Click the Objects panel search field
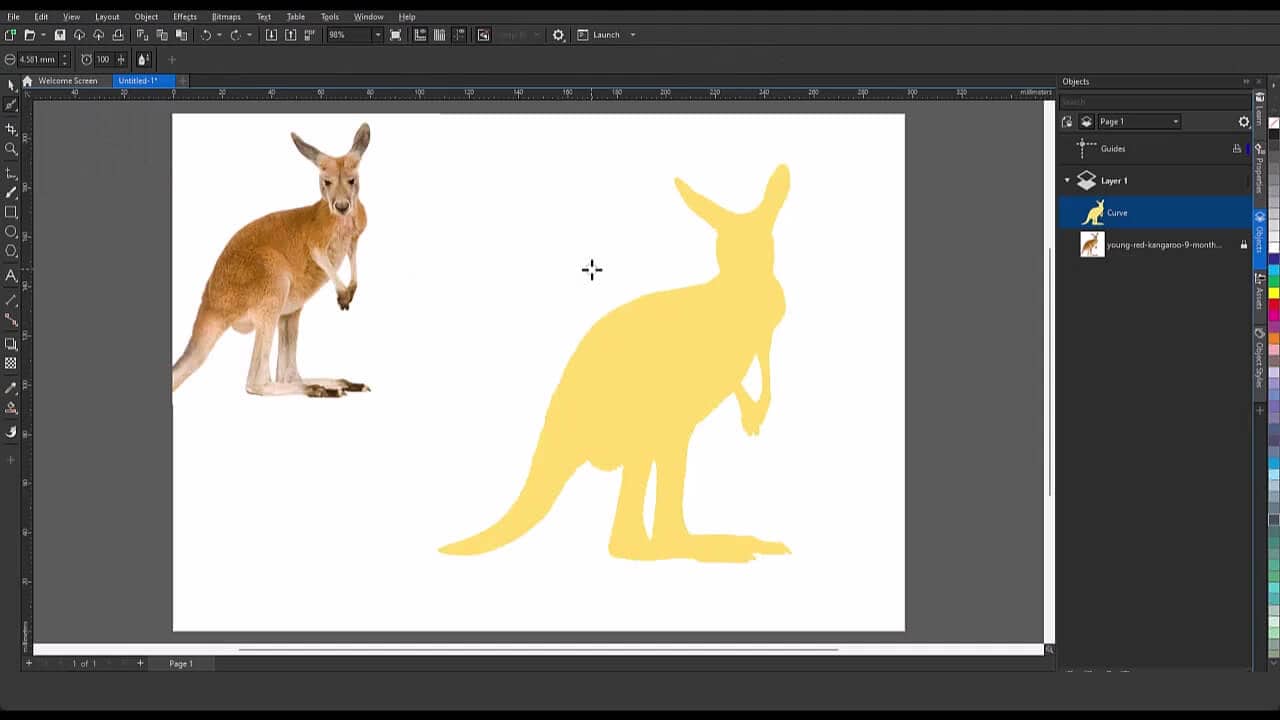1280x720 pixels. [x=1154, y=102]
